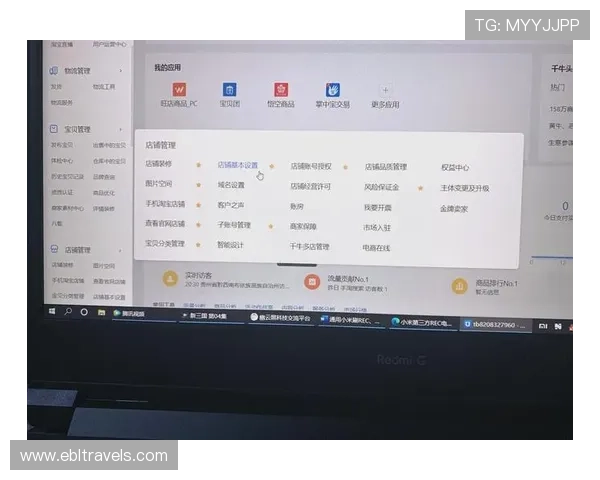Switch to 小米第三方REC电 browser window
This screenshot has height=480, width=600.
pyautogui.click(x=421, y=322)
